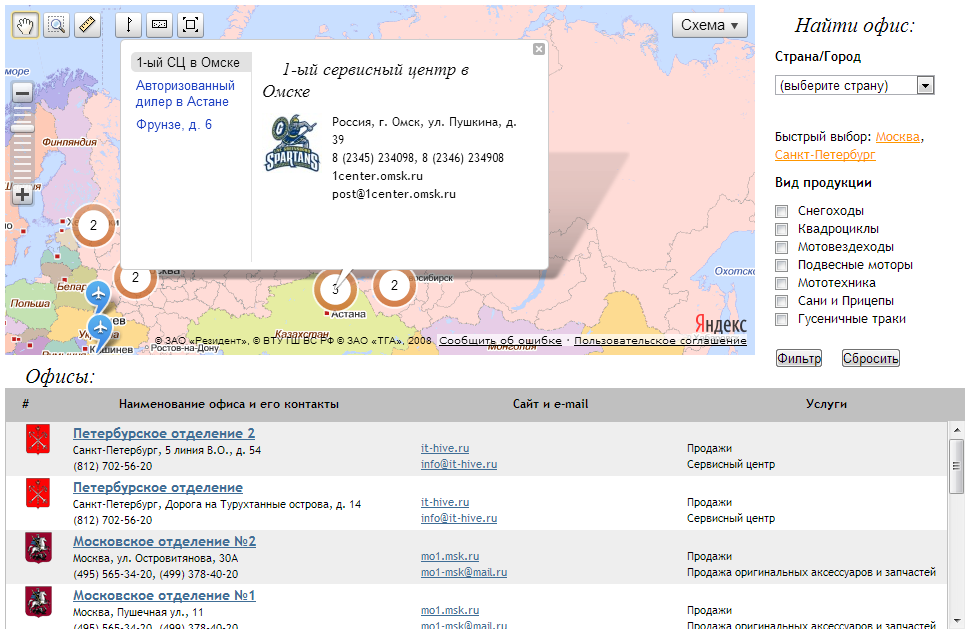Visit it-hive.ru in Петербургское отделение 2 row
Image resolution: width=970 pixels, height=634 pixels.
click(x=445, y=448)
